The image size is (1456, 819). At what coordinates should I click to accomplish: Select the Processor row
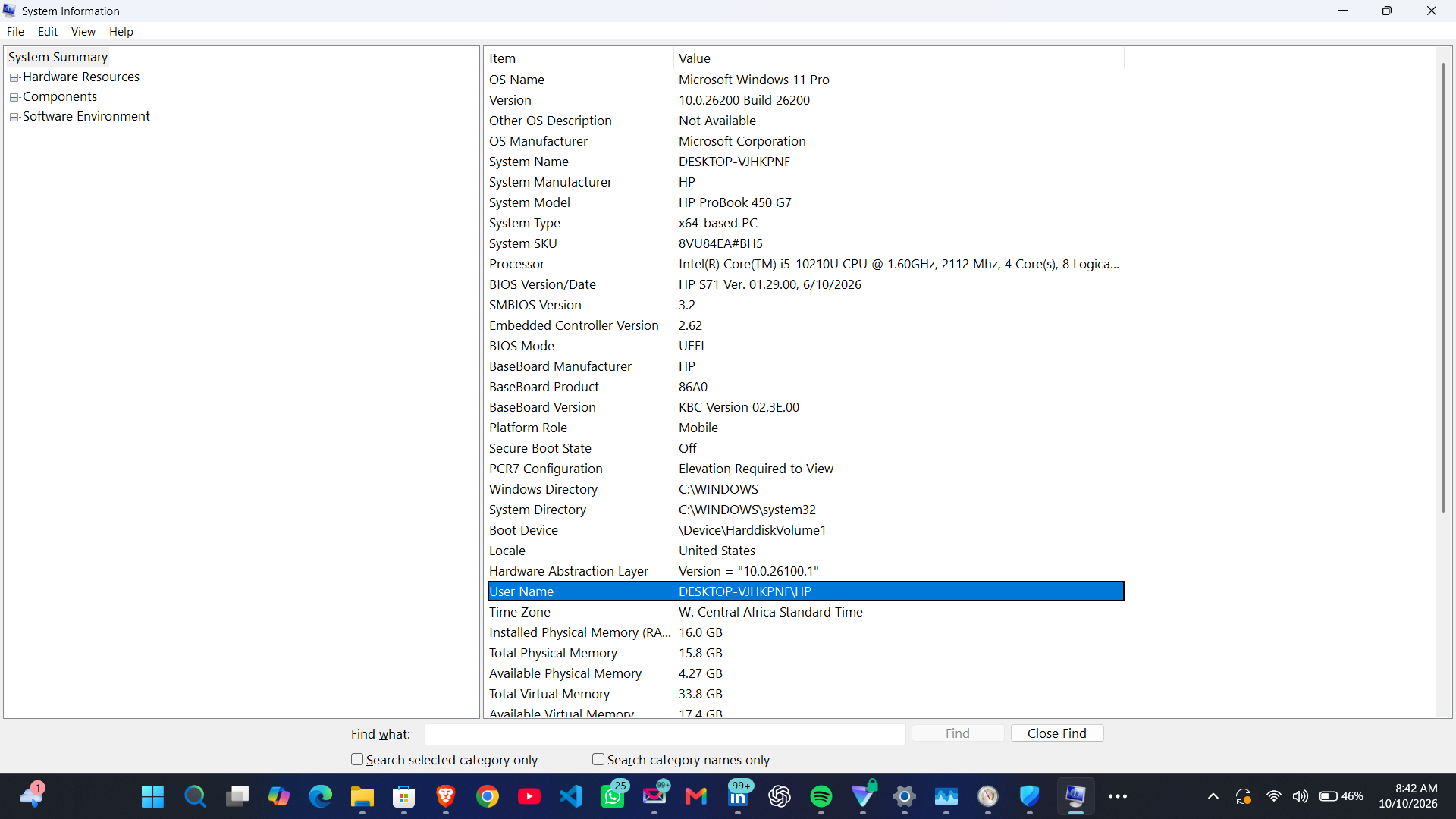805,264
